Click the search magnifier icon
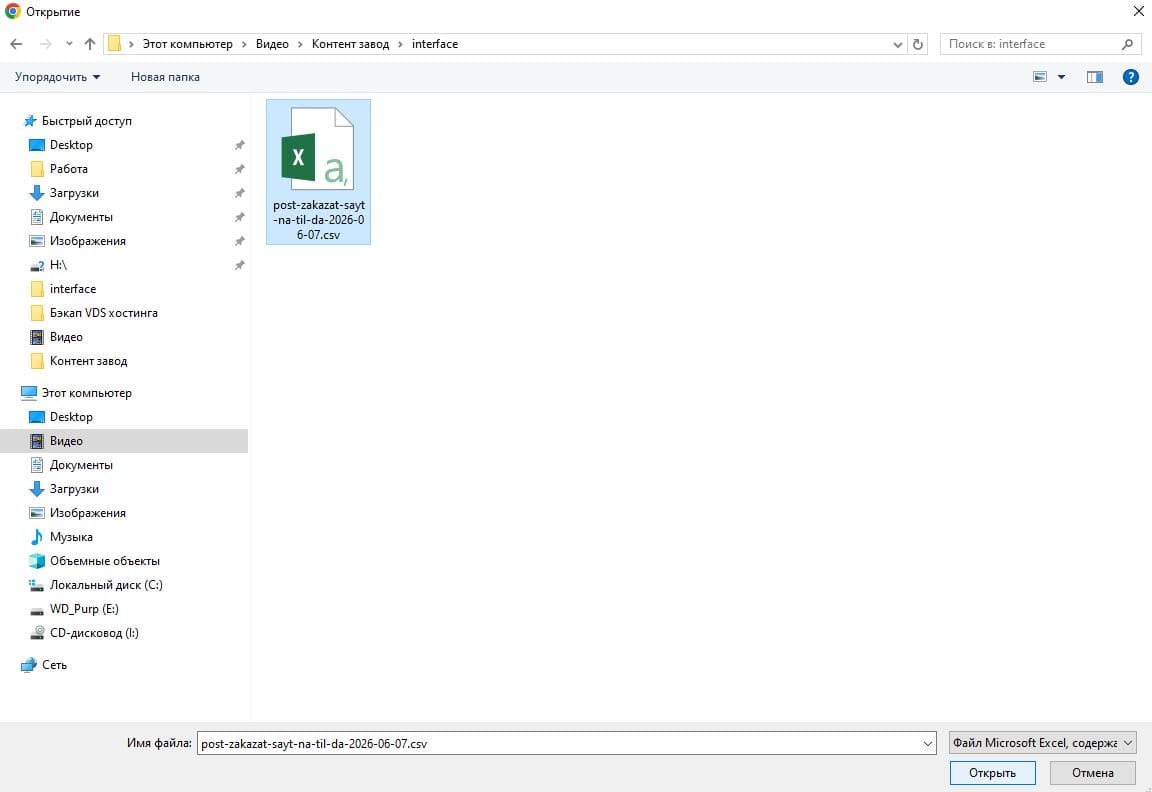Screen dimensions: 1152x792 (1127, 44)
